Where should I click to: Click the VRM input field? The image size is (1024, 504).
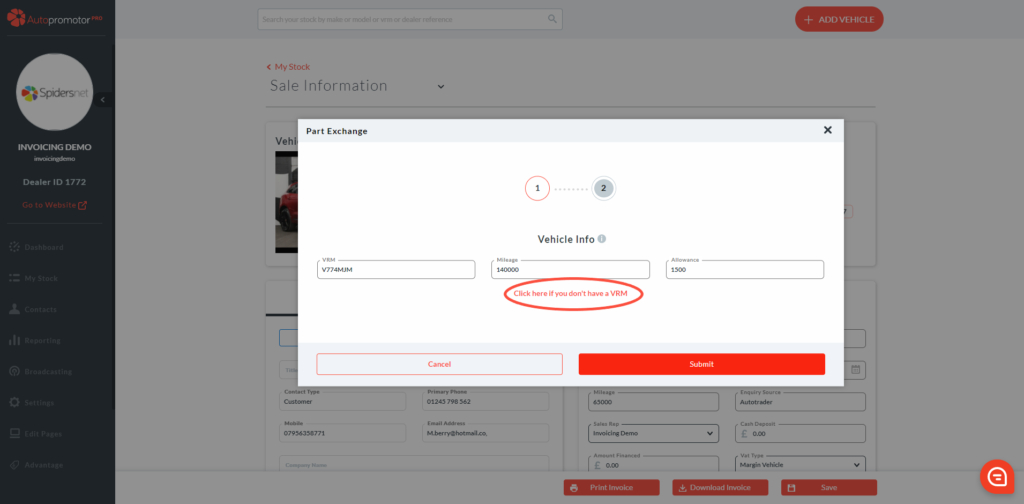coord(396,270)
